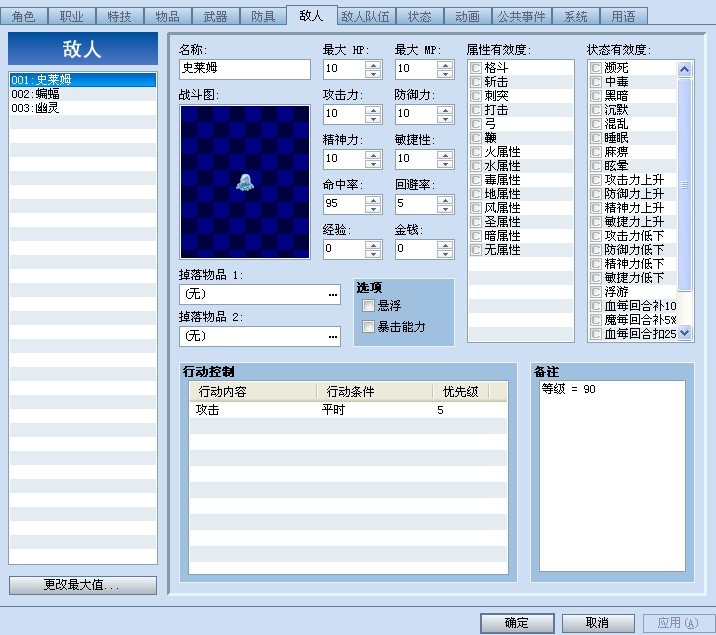This screenshot has height=635, width=716.
Task: Toggle the 圣属性 attribute effectiveness box
Action: pyautogui.click(x=476, y=222)
